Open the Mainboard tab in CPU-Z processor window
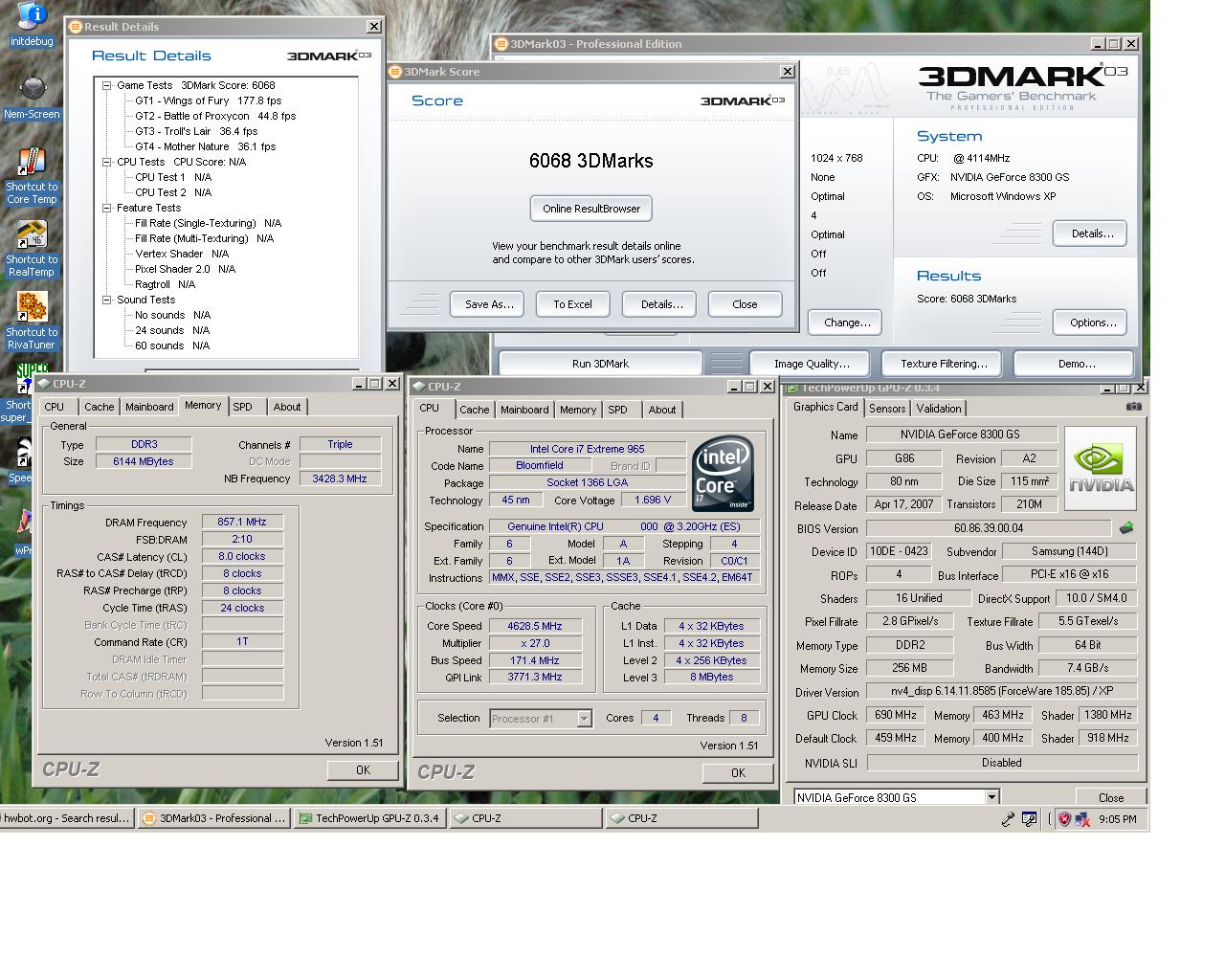Screen dimensions: 1225x980 click(524, 410)
